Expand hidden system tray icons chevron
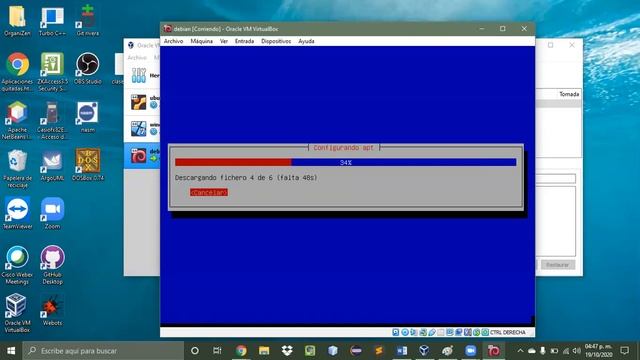The height and width of the screenshot is (360, 640). (520, 351)
